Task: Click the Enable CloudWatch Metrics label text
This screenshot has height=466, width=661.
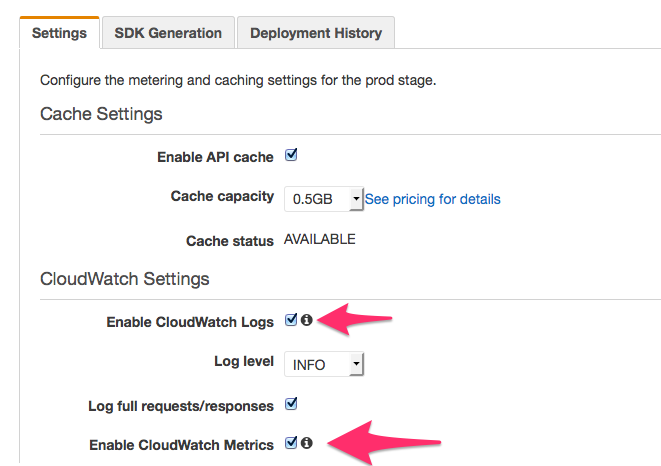Action: [x=181, y=445]
